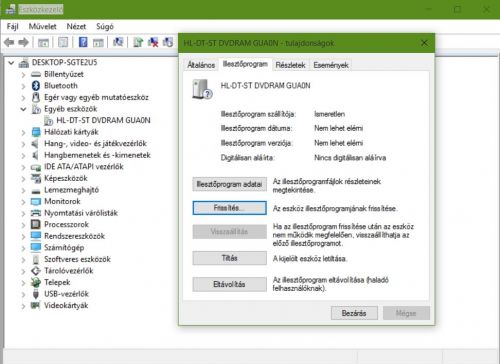Click the Nem lehet elérni driver date value
Screen dimensions: 500x364
[338, 128]
